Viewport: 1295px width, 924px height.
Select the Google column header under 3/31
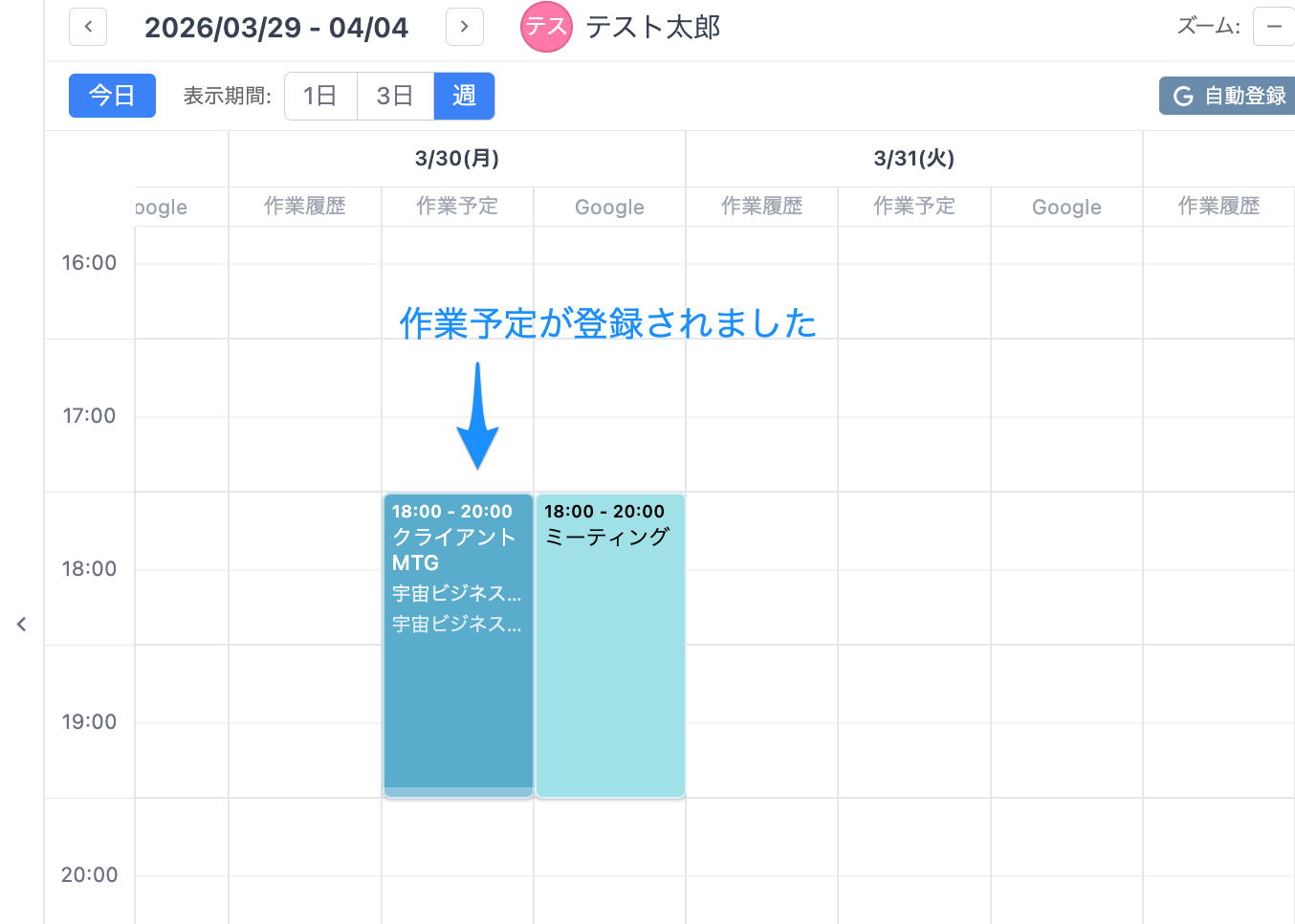pyautogui.click(x=1065, y=206)
